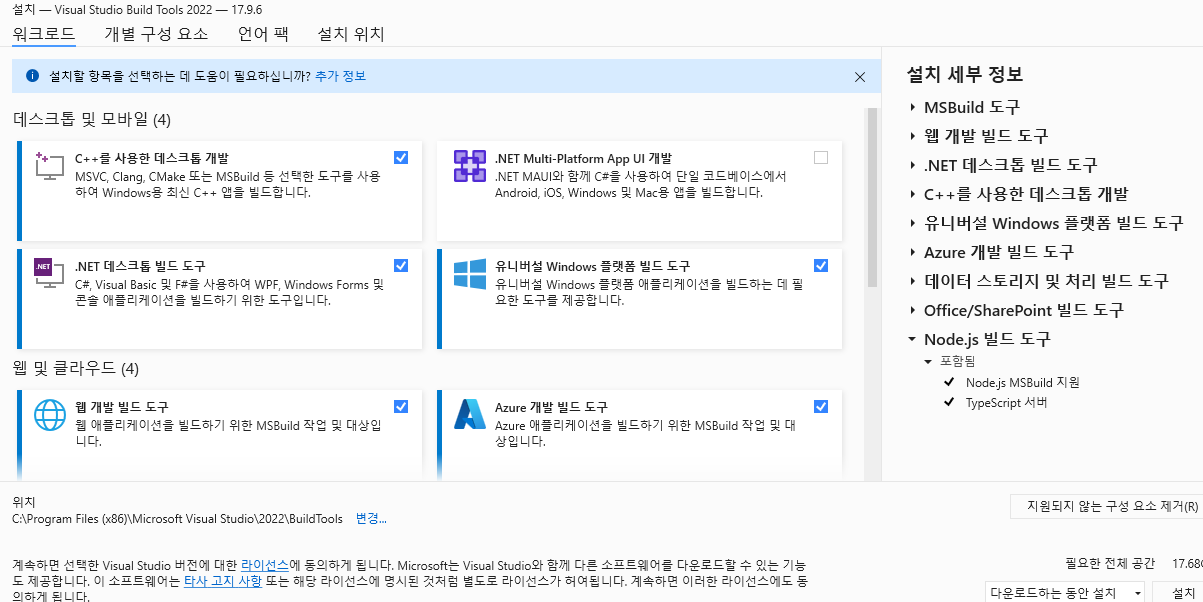This screenshot has height=602, width=1203.
Task: Click the install path C:\Program Files (x86) text
Action: [x=177, y=519]
